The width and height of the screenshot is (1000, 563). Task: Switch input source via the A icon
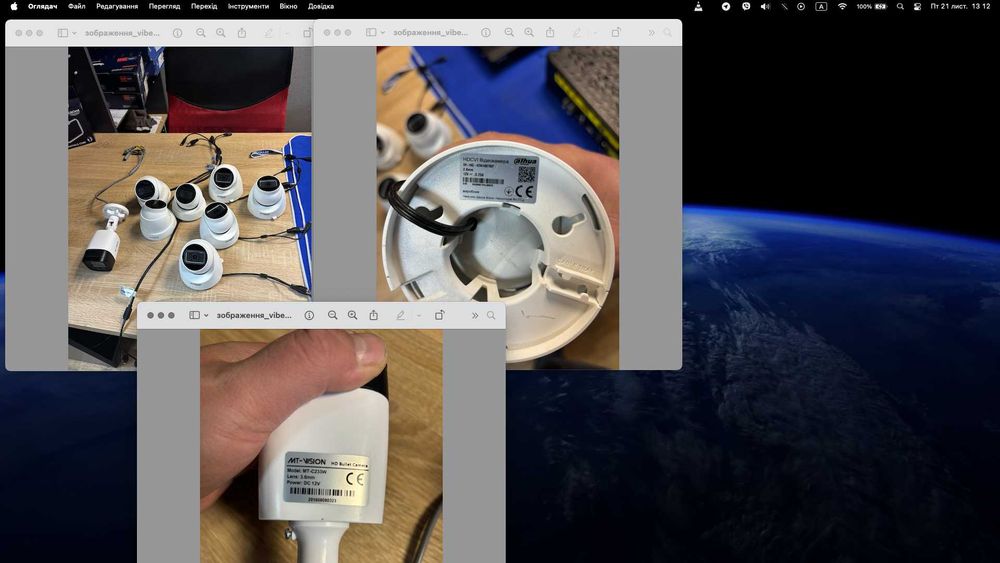[821, 6]
